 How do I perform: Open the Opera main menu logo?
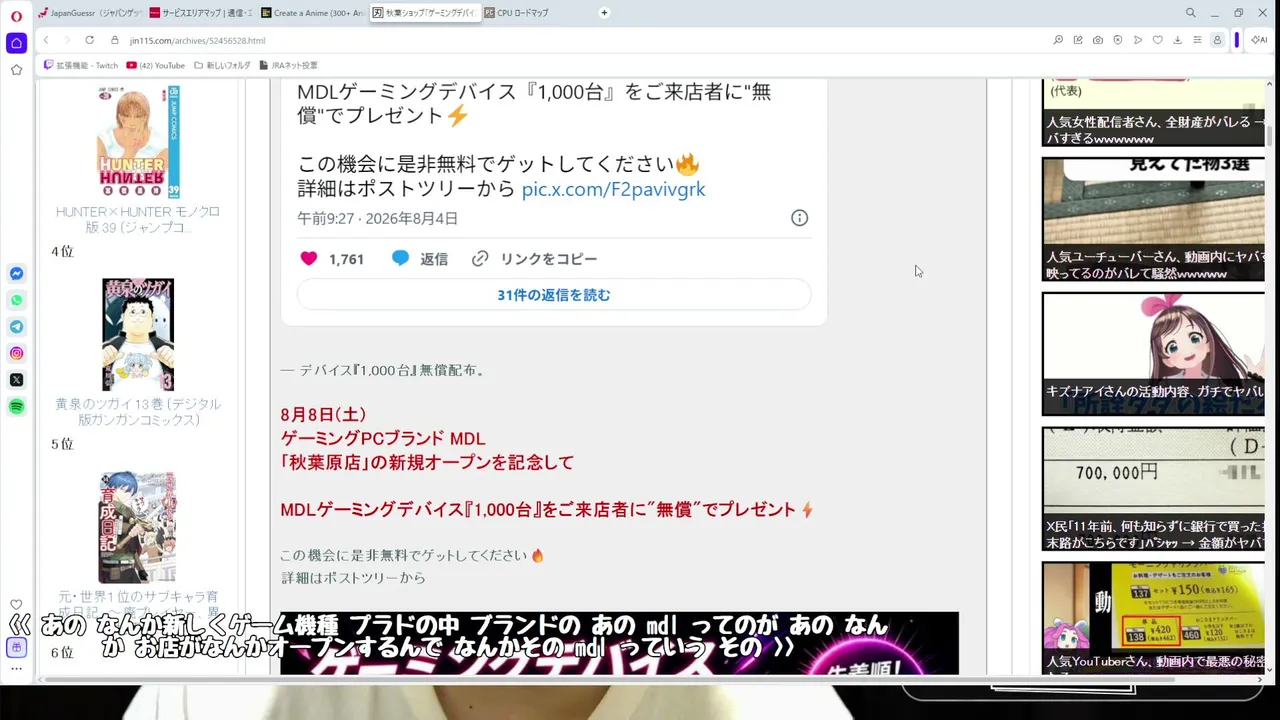click(16, 17)
